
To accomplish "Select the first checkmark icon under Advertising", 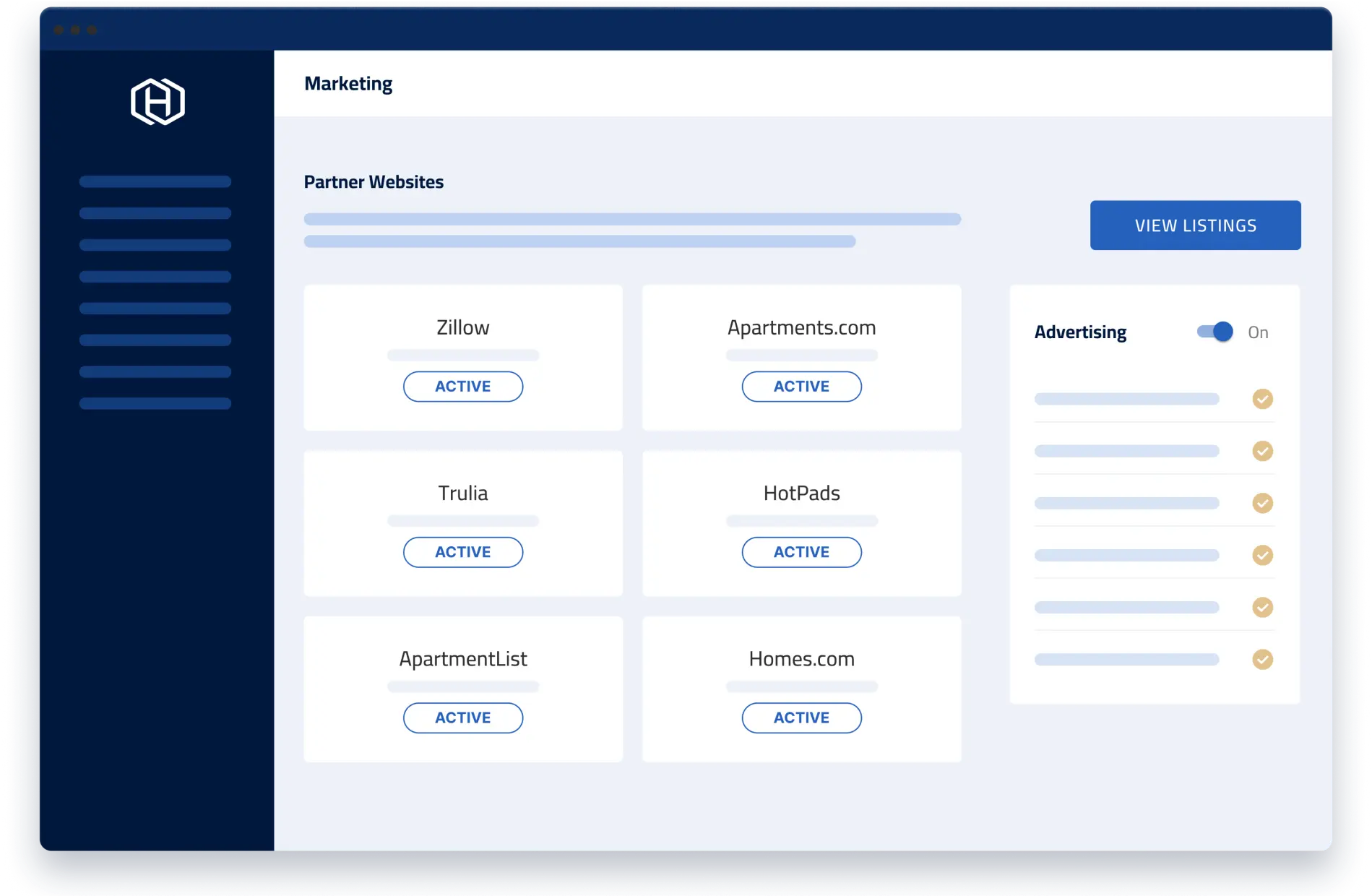I will coord(1263,399).
